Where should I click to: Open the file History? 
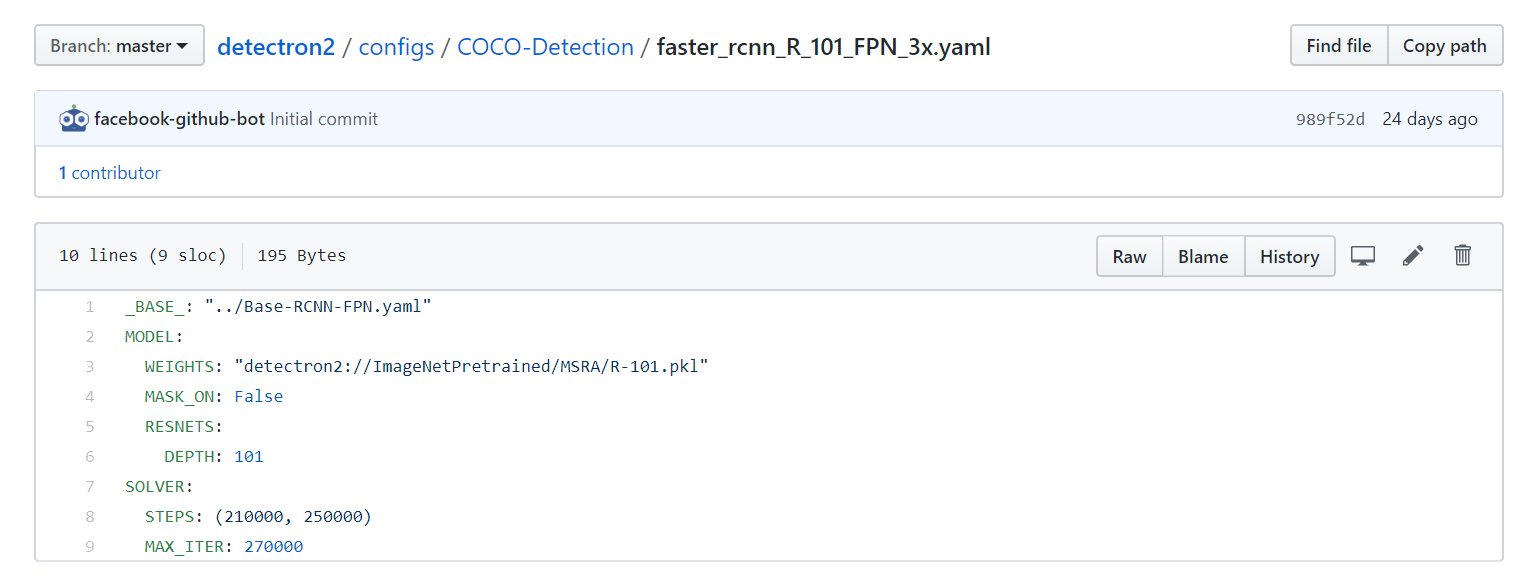click(x=1289, y=256)
